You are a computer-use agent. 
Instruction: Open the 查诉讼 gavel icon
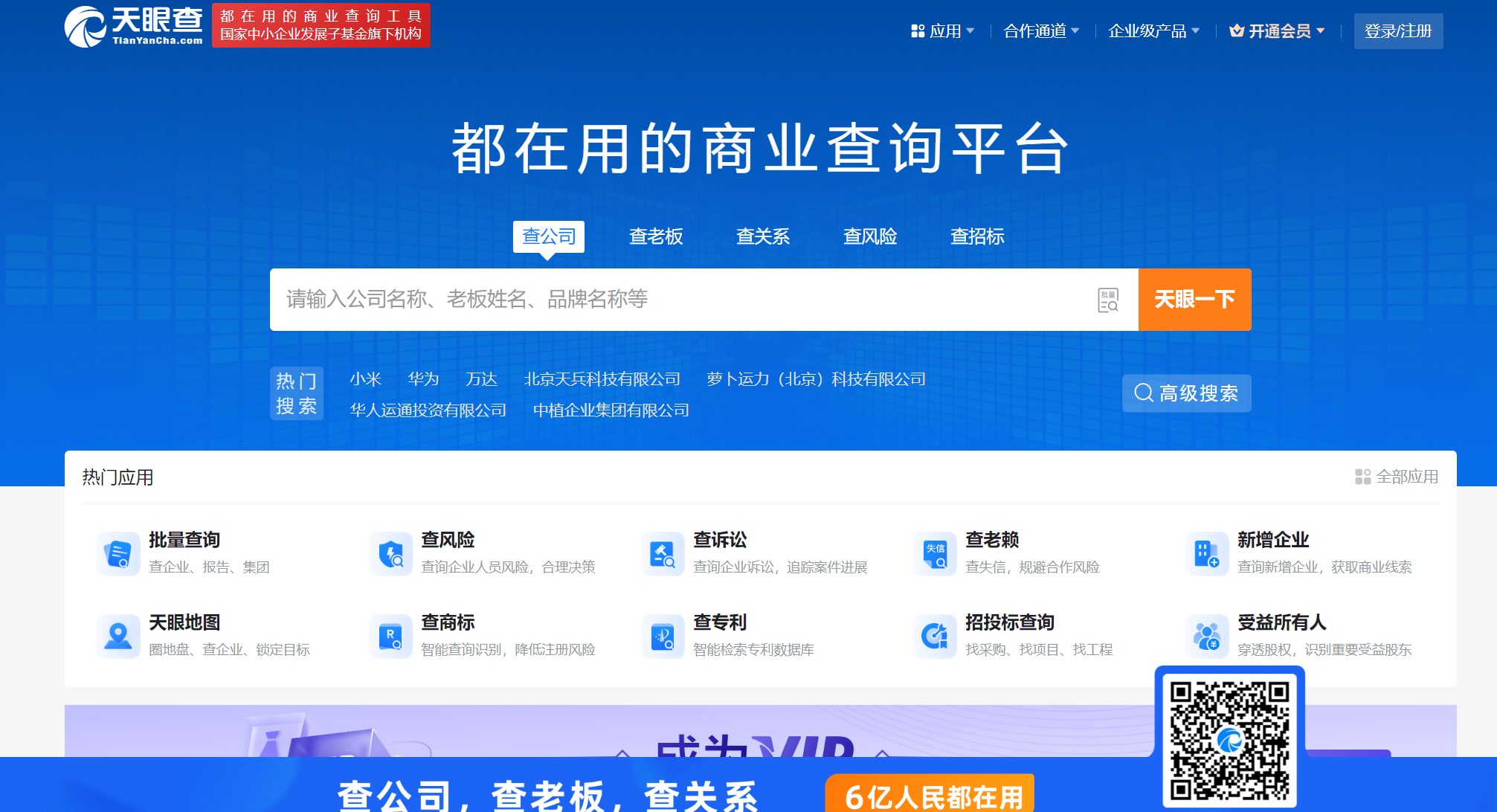coord(663,553)
